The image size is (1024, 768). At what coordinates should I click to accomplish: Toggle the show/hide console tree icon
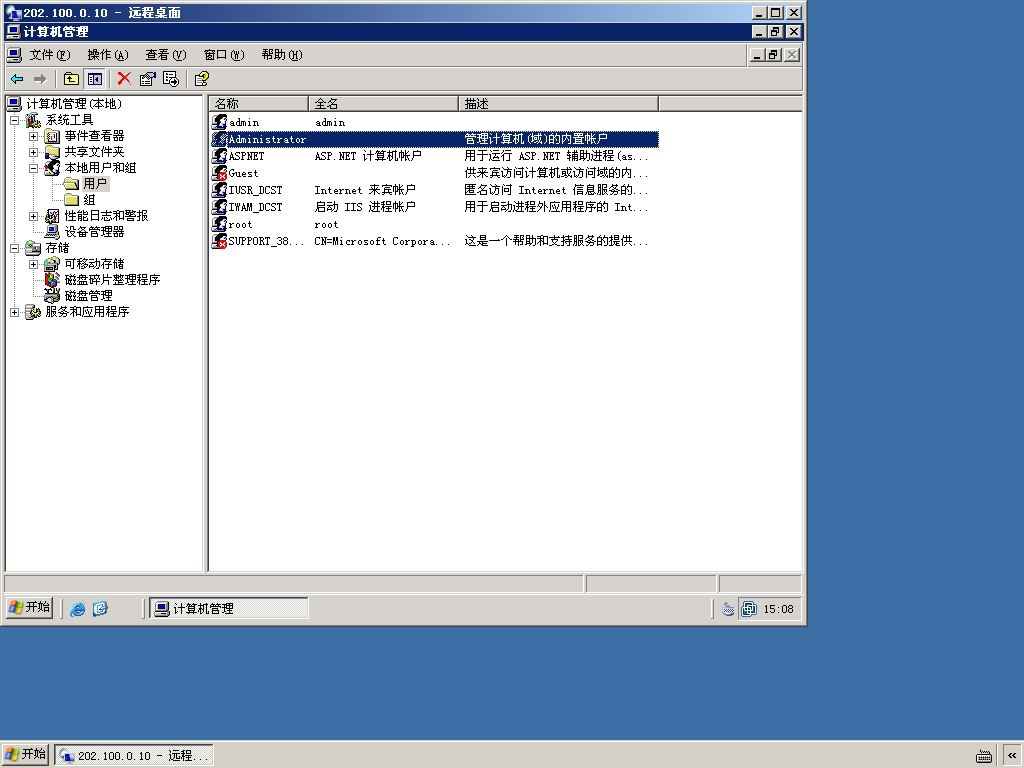click(95, 79)
